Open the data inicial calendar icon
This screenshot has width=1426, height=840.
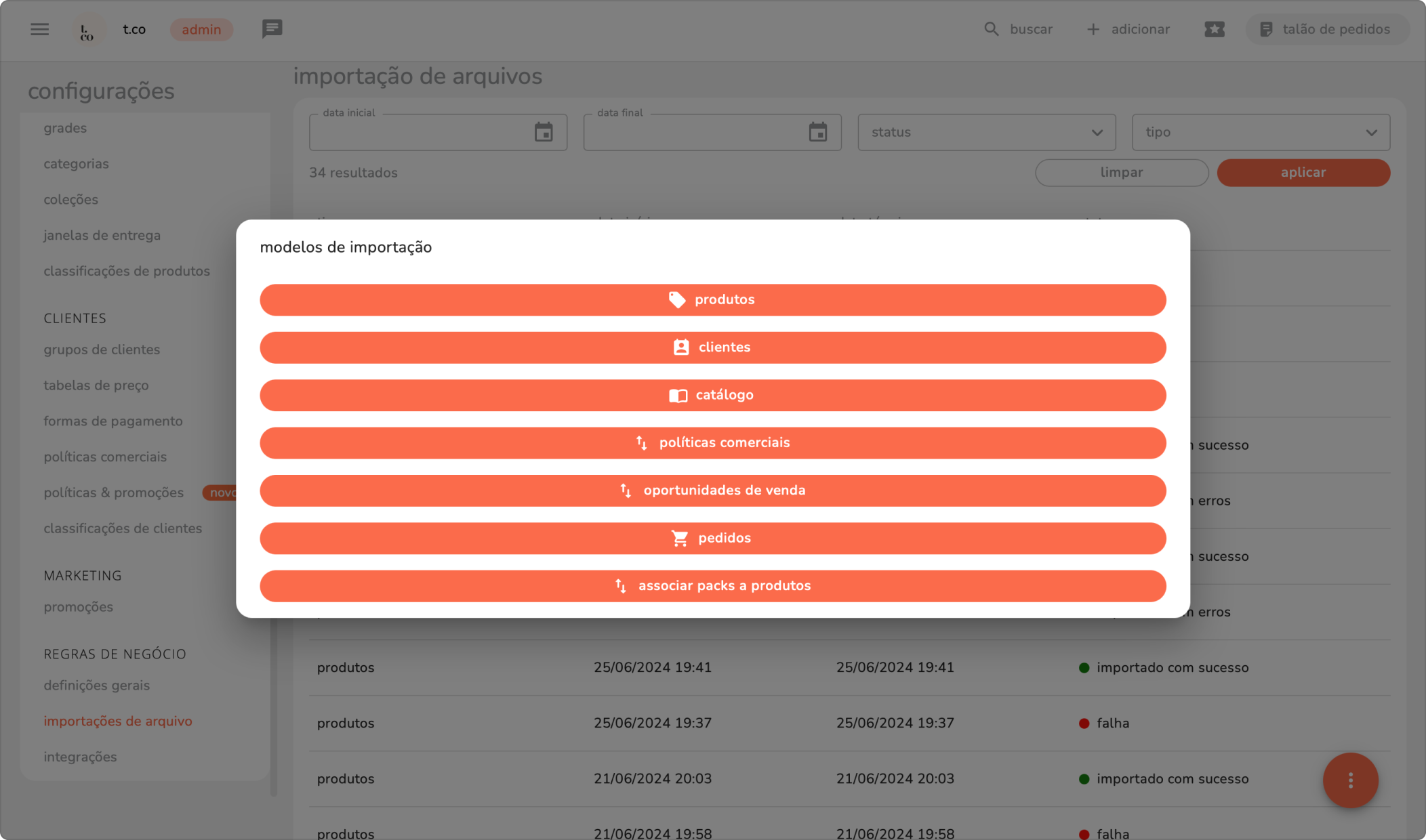point(544,132)
